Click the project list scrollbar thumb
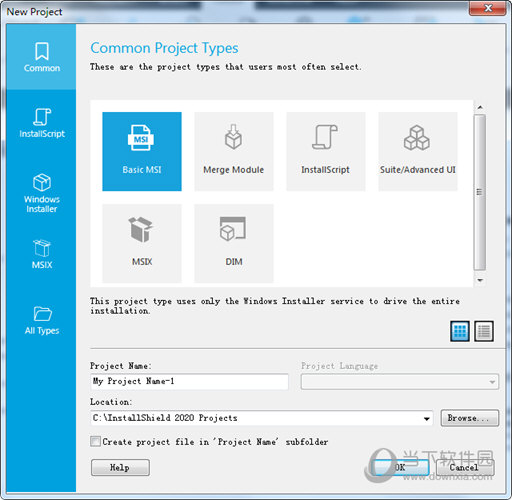The height and width of the screenshot is (500, 512). (x=480, y=192)
